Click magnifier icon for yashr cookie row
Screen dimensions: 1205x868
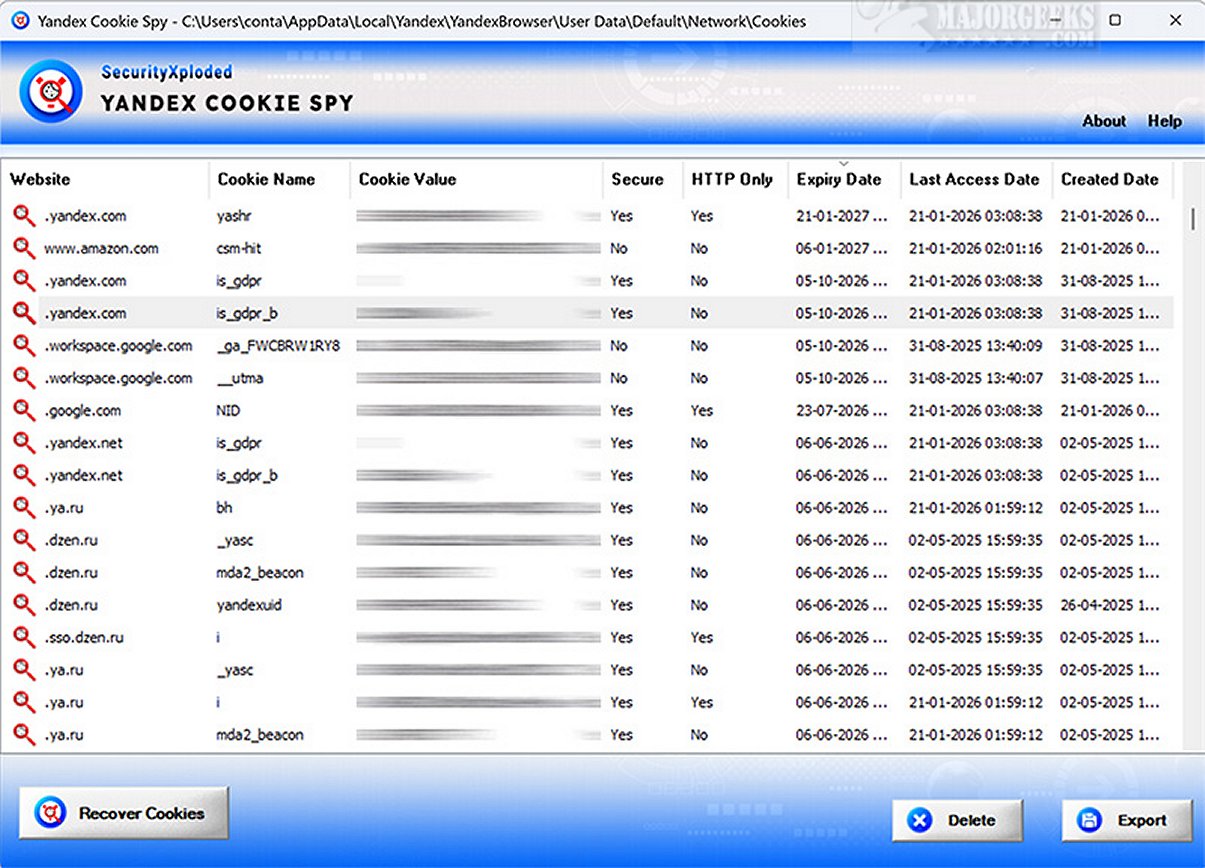[x=24, y=215]
